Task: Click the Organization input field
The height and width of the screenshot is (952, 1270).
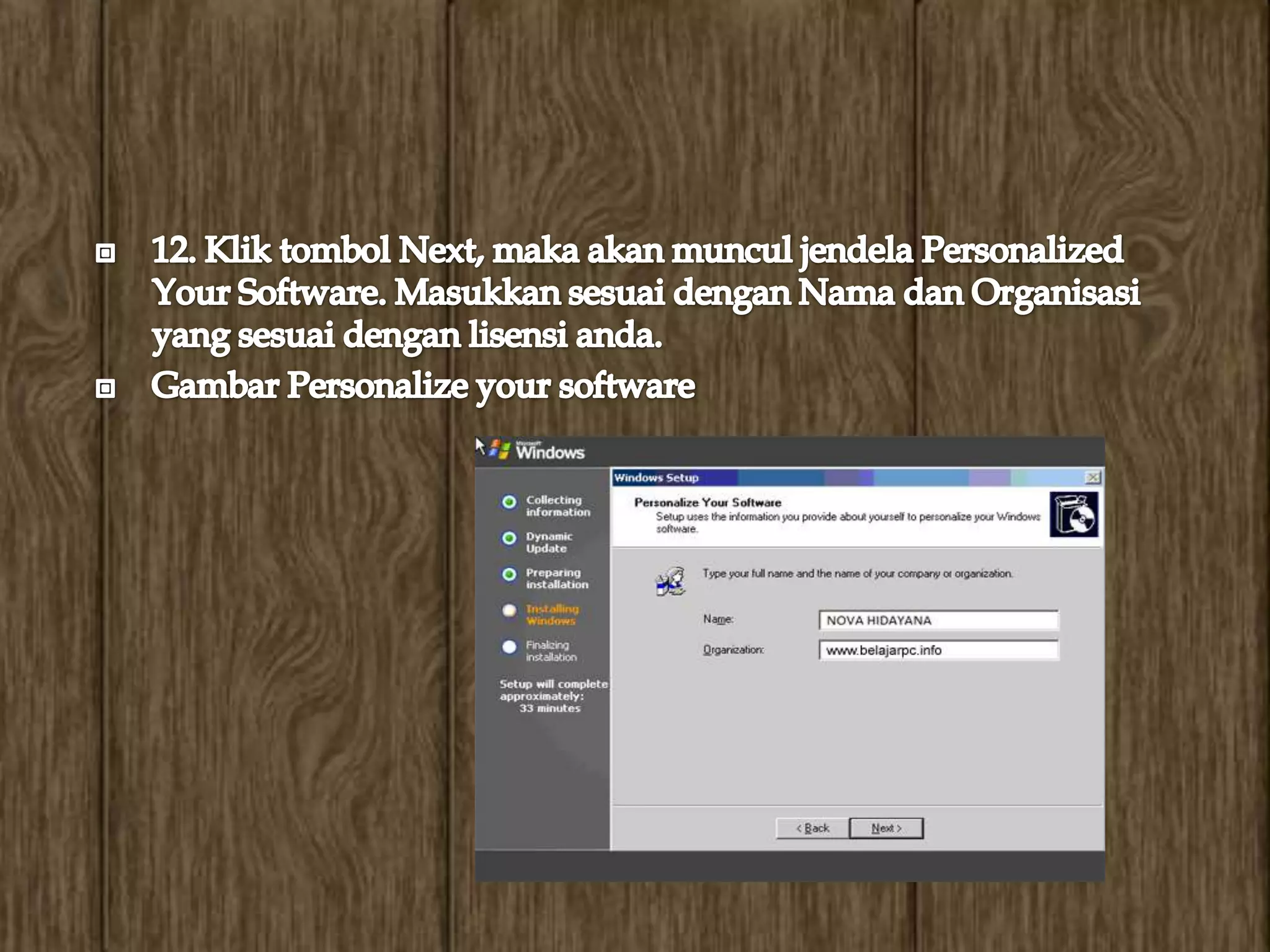Action: (x=938, y=650)
